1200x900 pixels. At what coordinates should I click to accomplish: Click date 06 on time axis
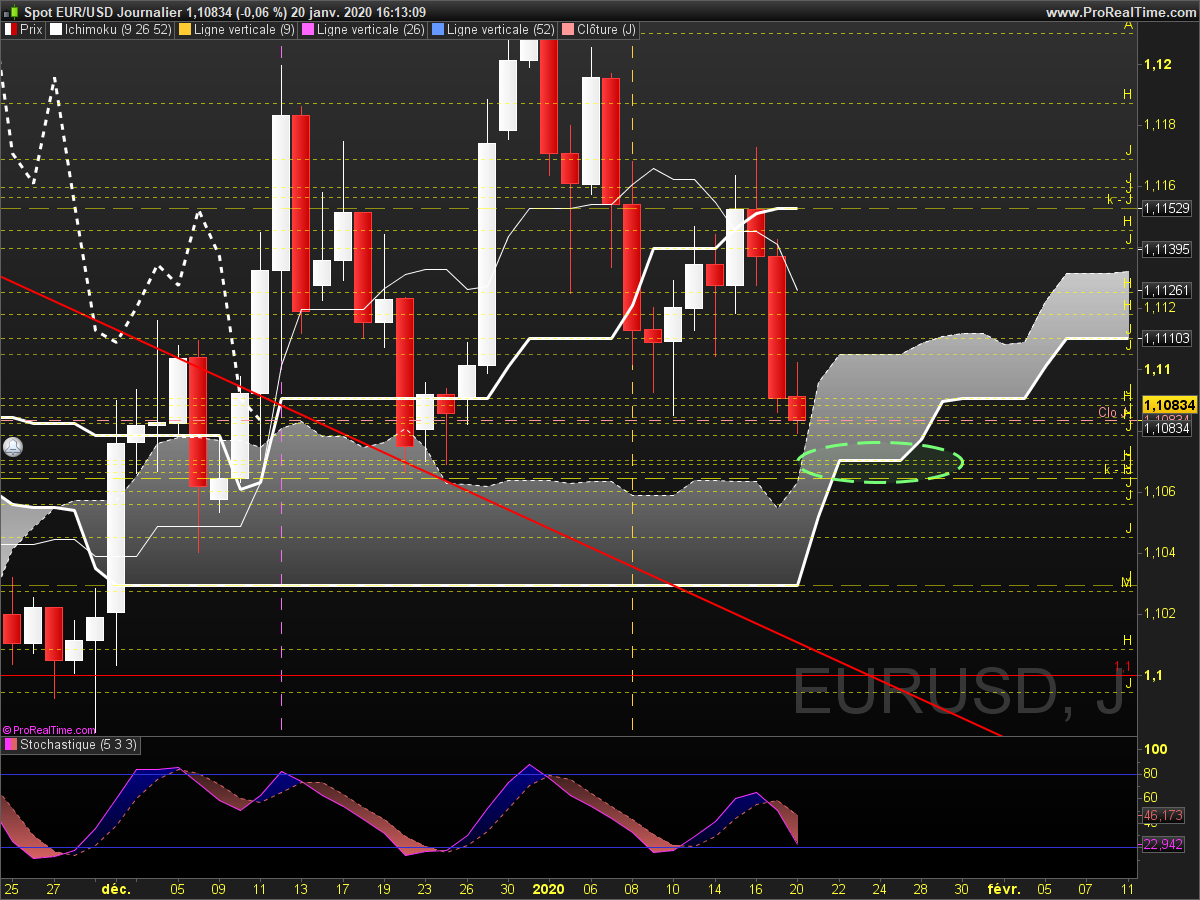pos(591,888)
